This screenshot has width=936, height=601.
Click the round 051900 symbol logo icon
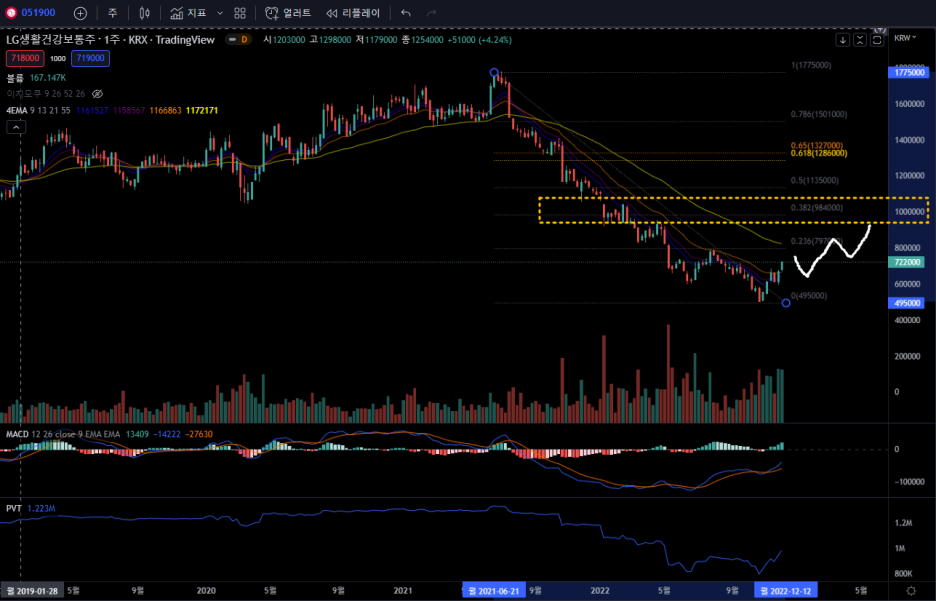pos(11,13)
